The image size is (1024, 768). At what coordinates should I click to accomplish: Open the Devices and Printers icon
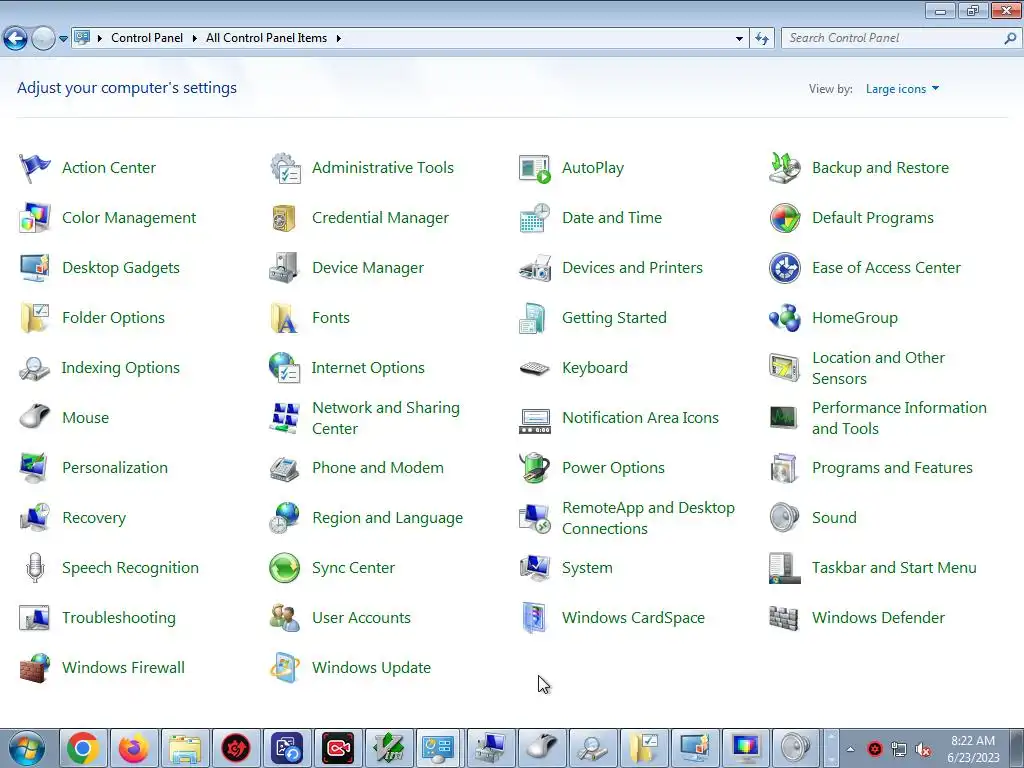tap(535, 268)
